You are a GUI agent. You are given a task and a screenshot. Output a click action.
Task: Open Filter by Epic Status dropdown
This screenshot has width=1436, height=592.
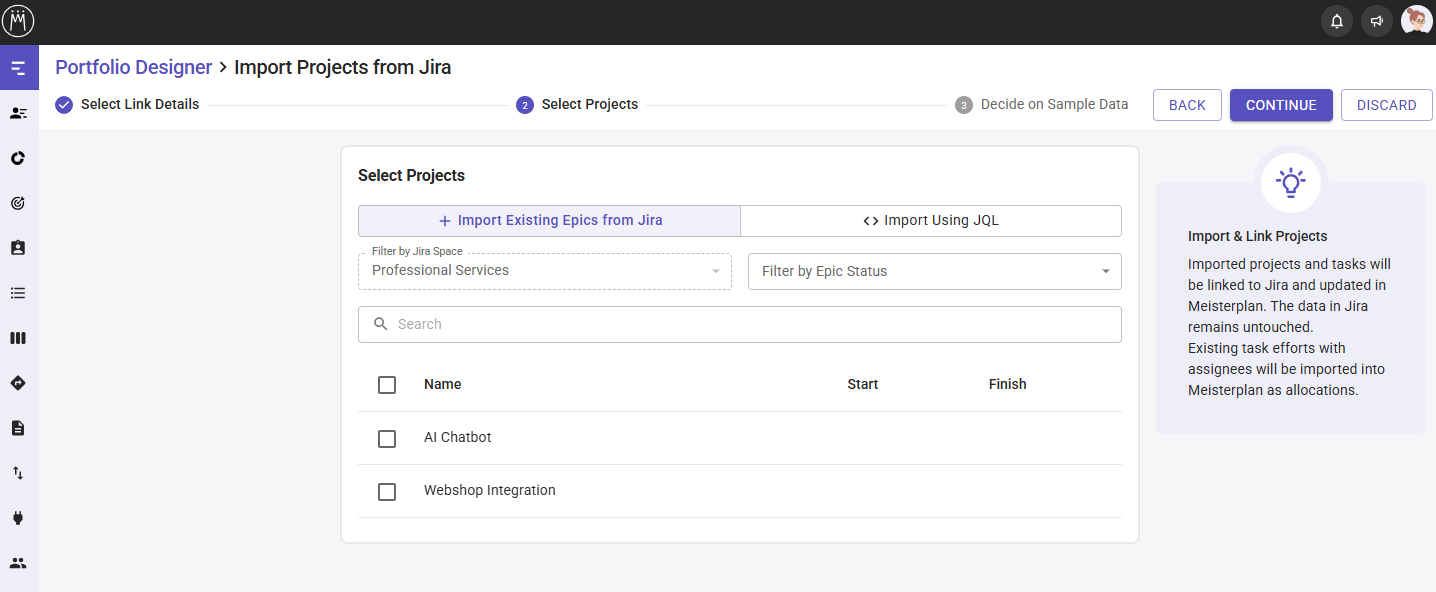click(935, 271)
